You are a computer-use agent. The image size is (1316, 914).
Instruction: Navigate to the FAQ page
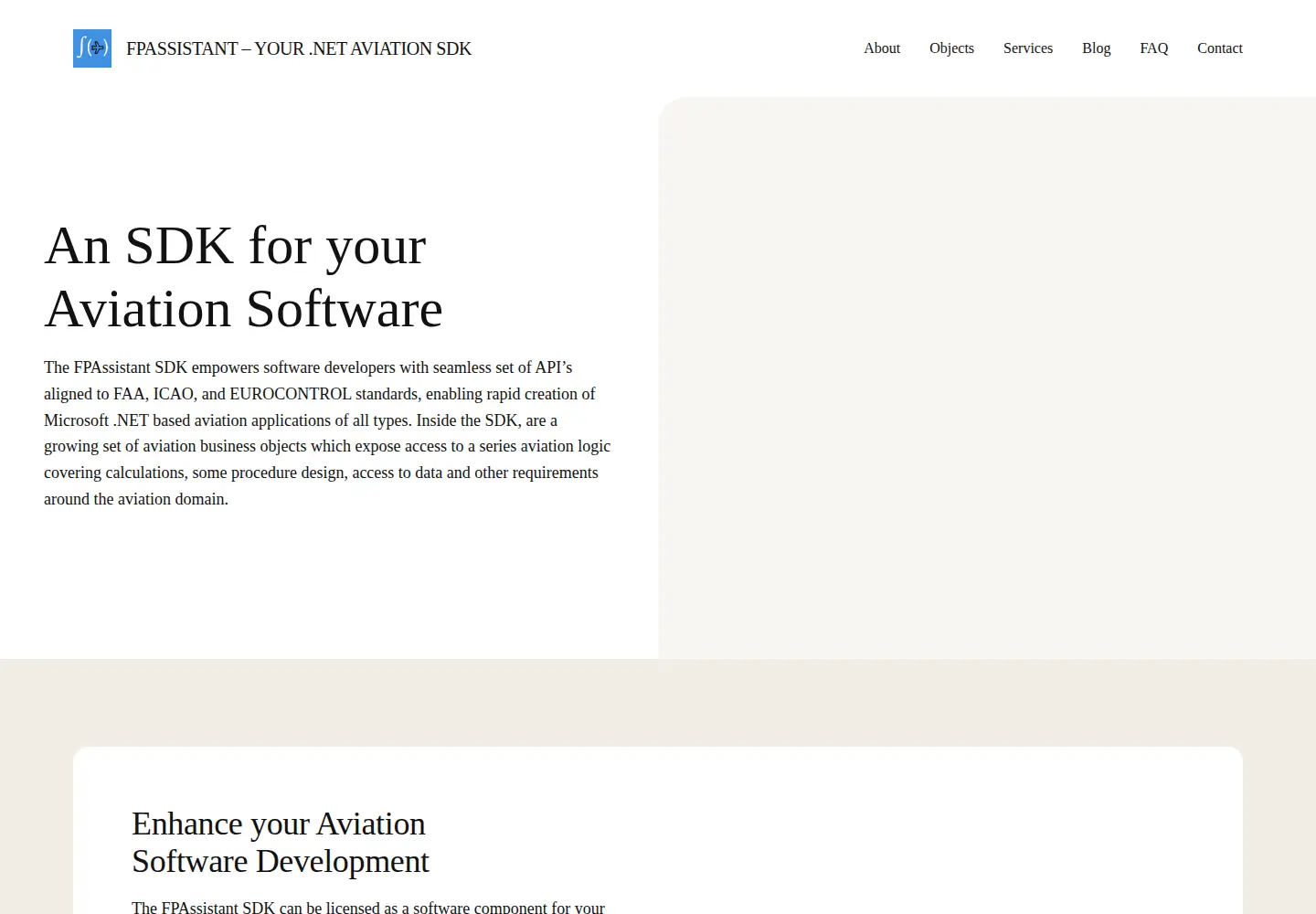point(1154,48)
